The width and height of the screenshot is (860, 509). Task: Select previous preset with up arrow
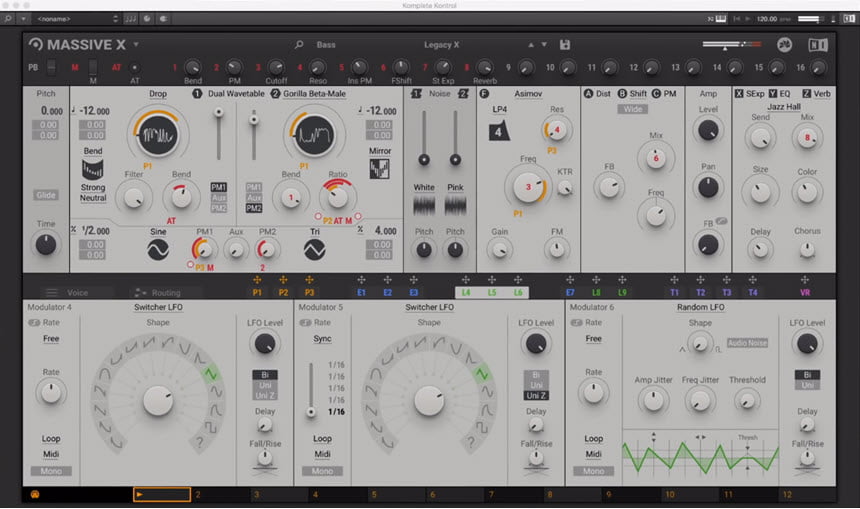530,44
